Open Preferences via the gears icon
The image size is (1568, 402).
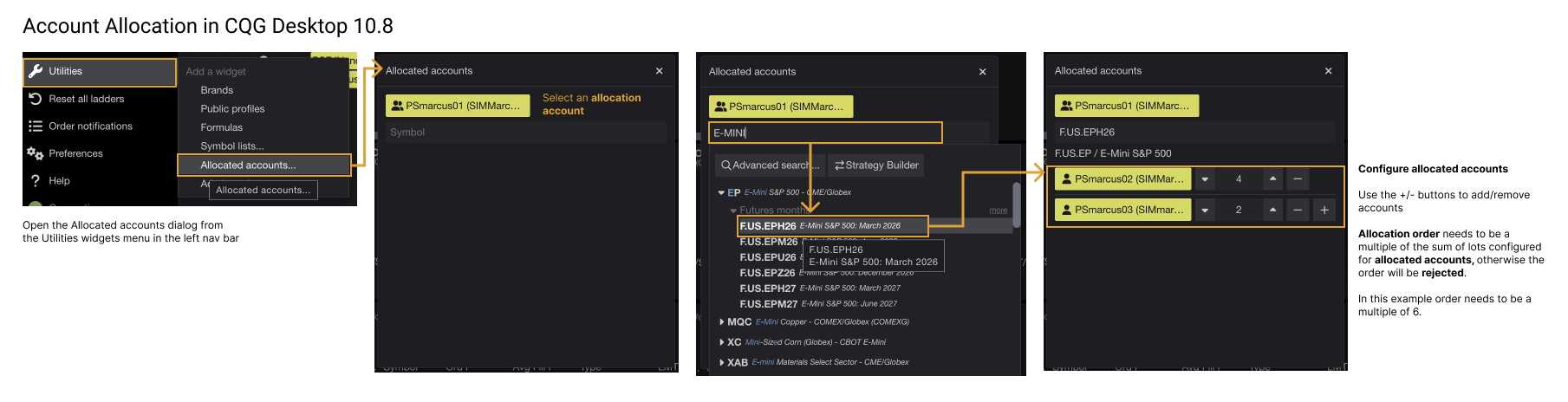click(x=36, y=153)
